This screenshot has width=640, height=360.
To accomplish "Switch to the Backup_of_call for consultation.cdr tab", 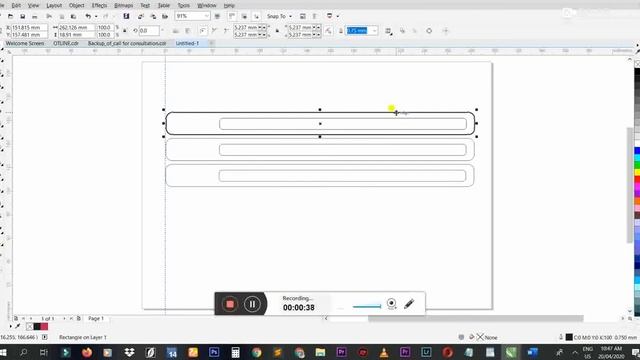I will click(127, 43).
